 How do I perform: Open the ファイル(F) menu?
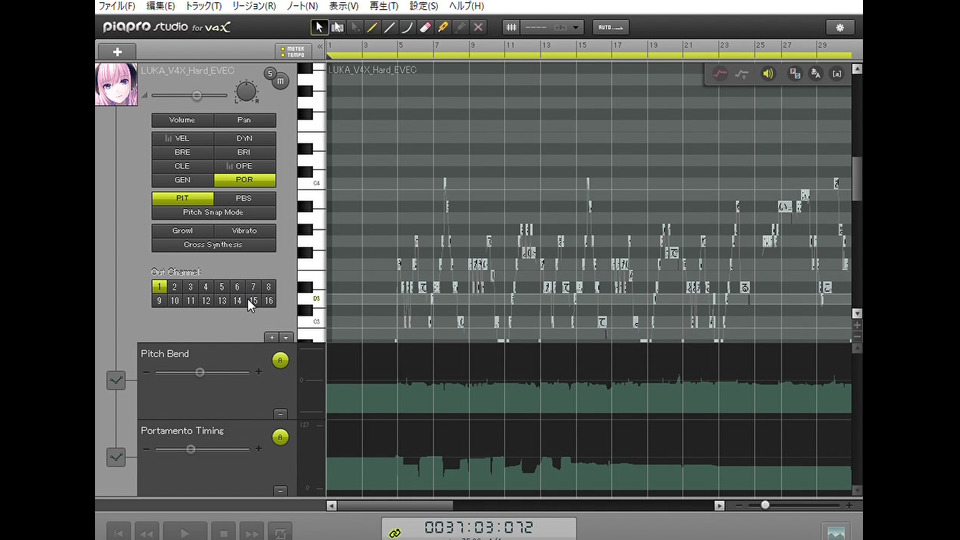[117, 6]
